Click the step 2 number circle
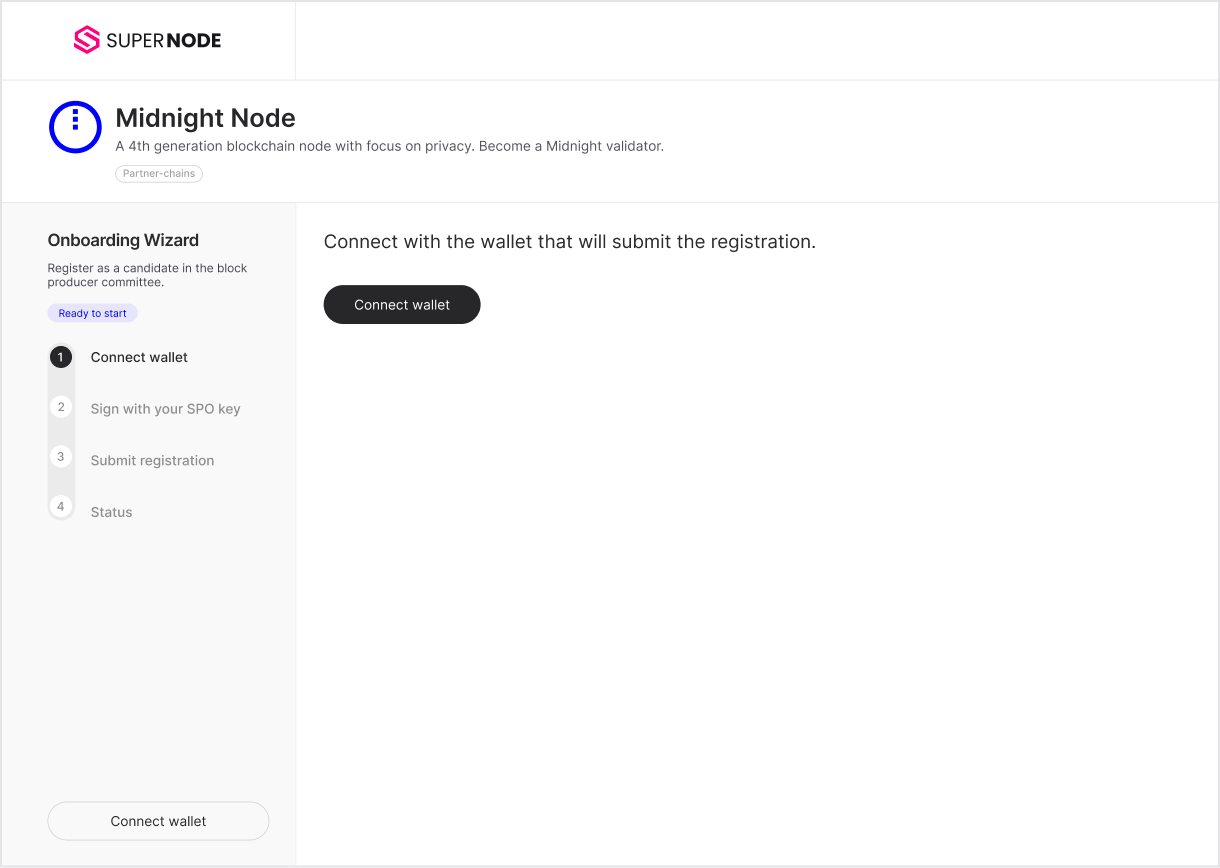This screenshot has height=868, width=1220. 61,408
